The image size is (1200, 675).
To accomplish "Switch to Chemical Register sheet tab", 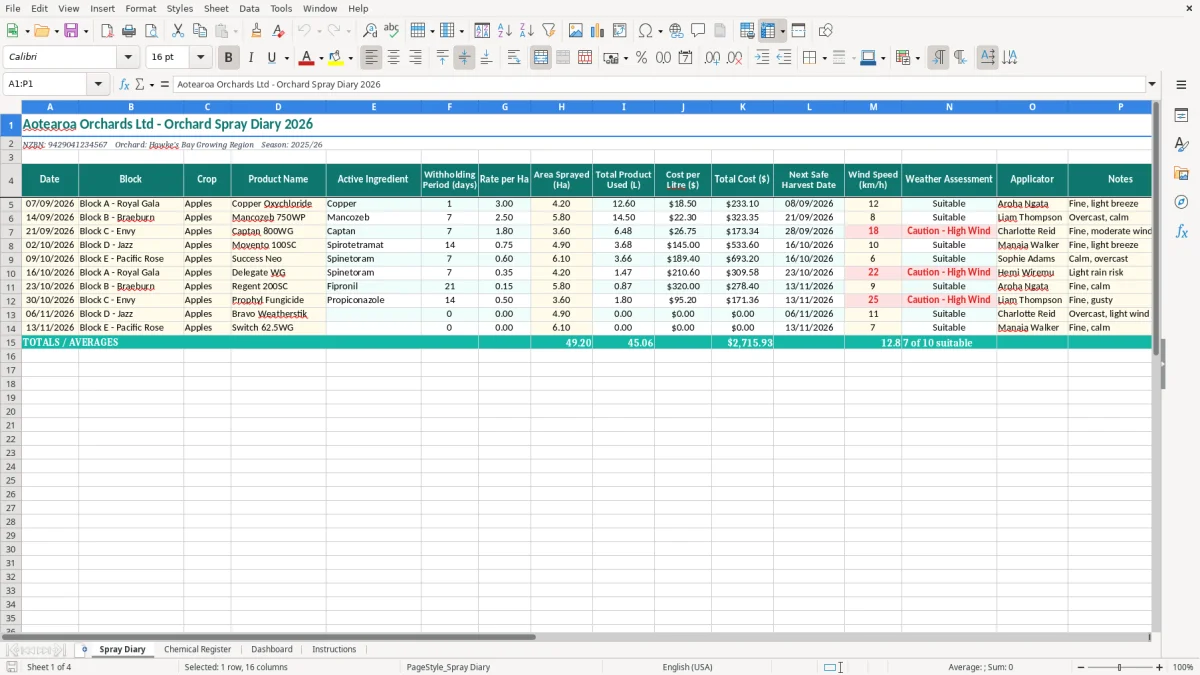I will pyautogui.click(x=197, y=649).
